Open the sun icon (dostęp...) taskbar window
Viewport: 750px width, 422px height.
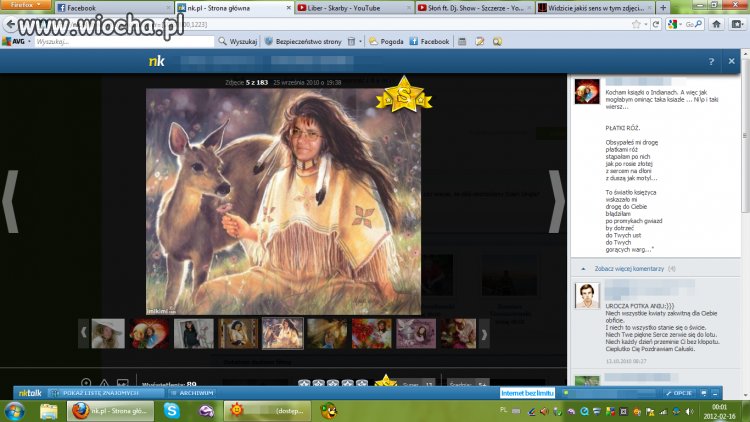(267, 411)
